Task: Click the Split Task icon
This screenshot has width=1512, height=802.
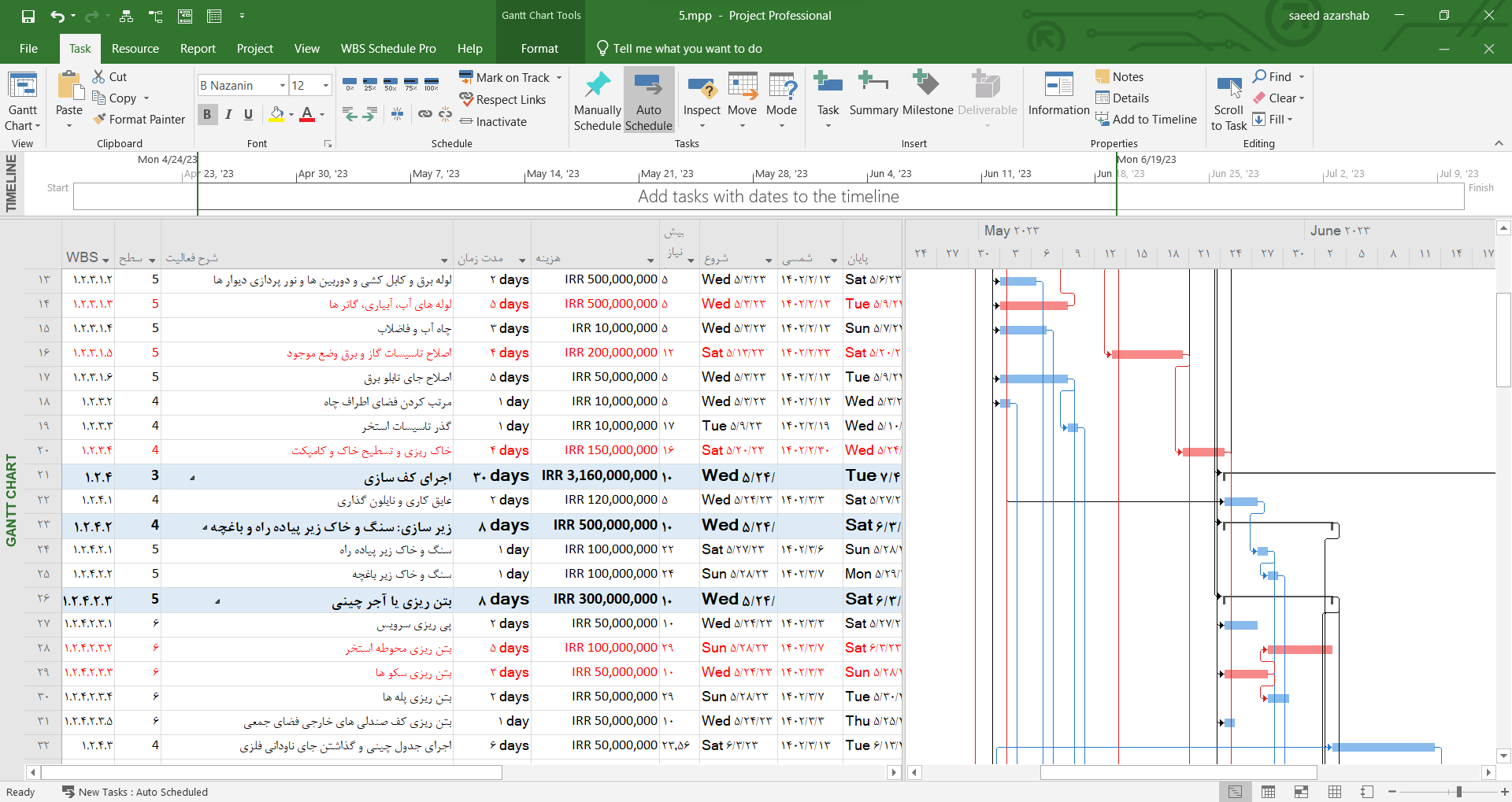Action: (398, 114)
